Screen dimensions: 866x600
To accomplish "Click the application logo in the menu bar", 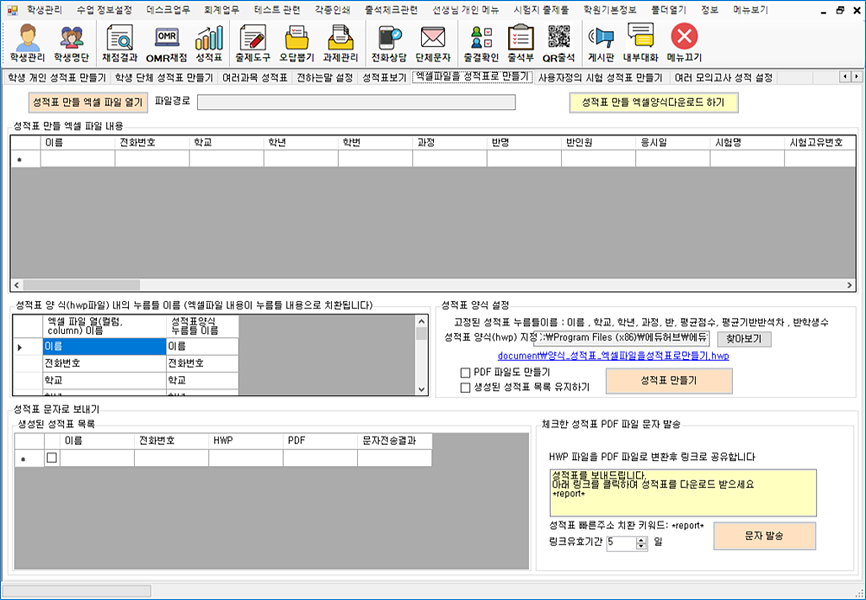I will pyautogui.click(x=12, y=10).
